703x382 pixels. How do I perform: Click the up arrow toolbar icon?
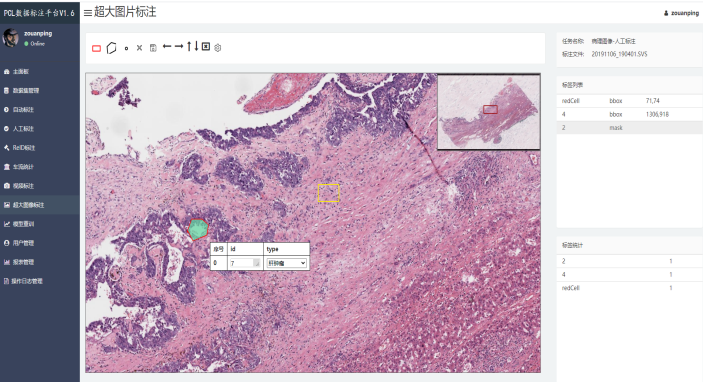point(189,46)
